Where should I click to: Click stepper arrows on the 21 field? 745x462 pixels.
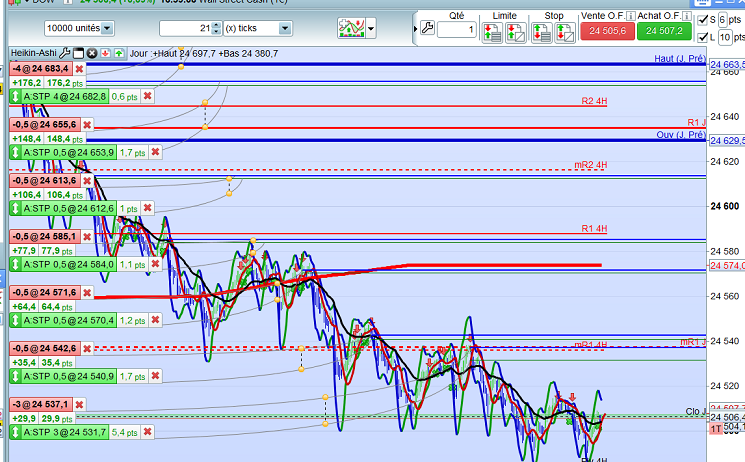pyautogui.click(x=216, y=29)
